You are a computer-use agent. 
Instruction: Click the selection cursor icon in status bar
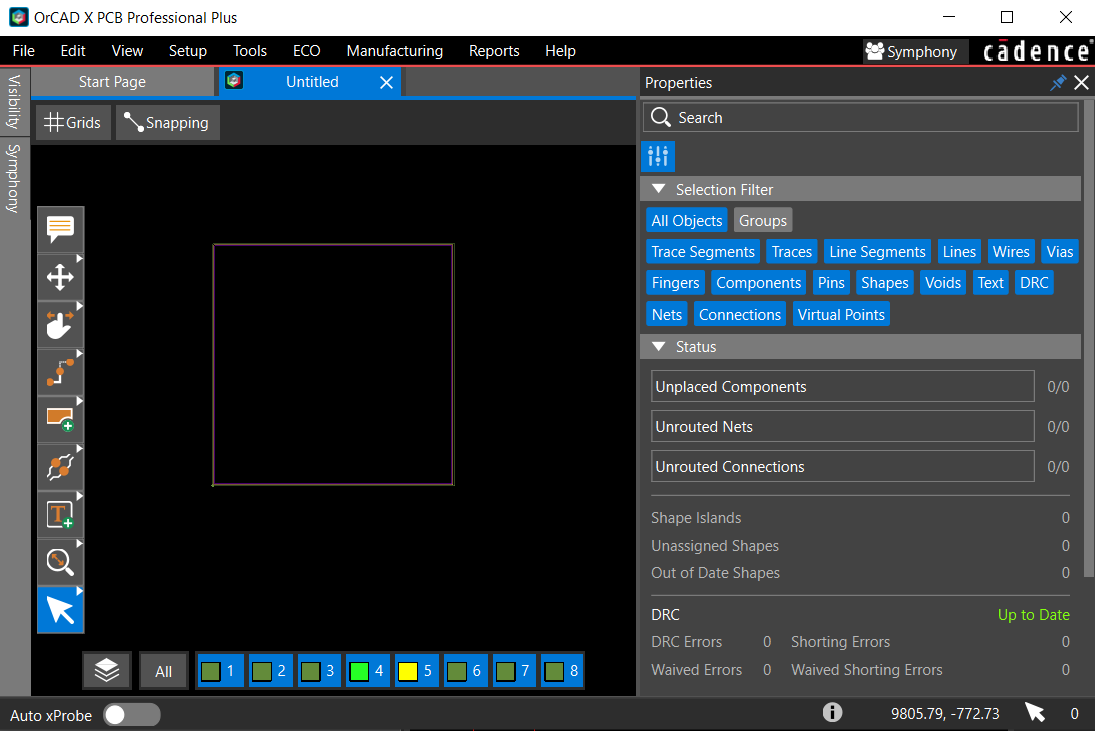click(x=1035, y=712)
